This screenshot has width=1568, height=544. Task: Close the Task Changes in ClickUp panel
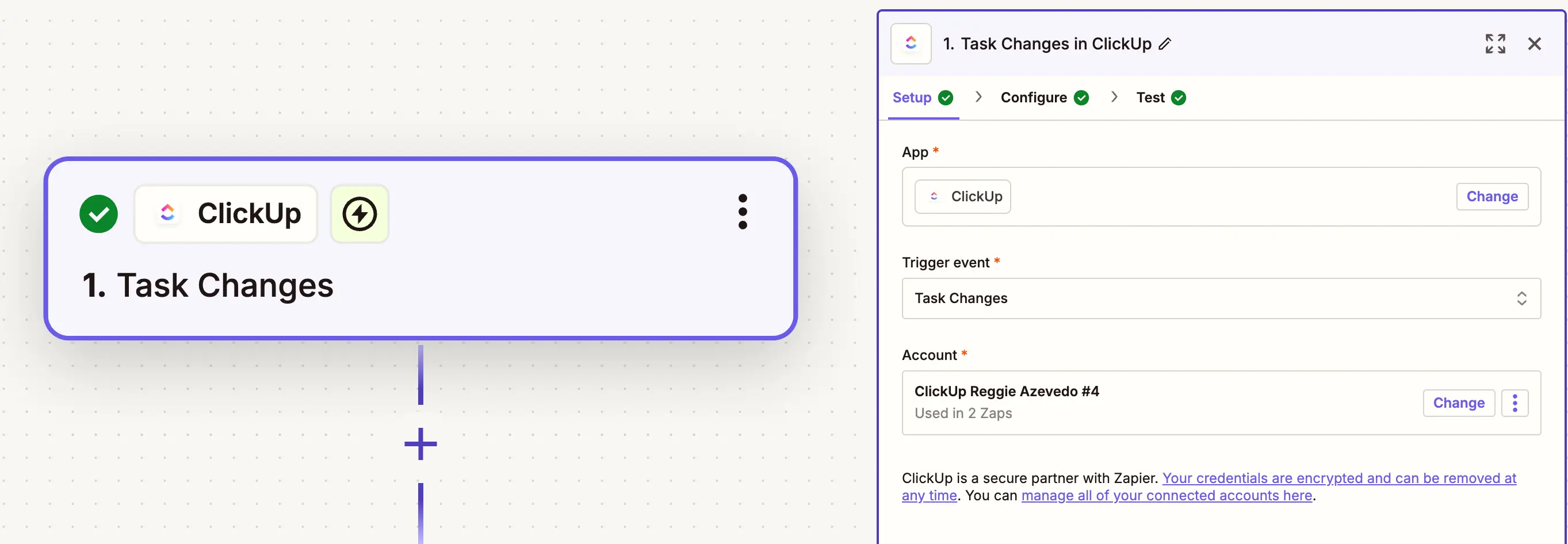[1534, 44]
